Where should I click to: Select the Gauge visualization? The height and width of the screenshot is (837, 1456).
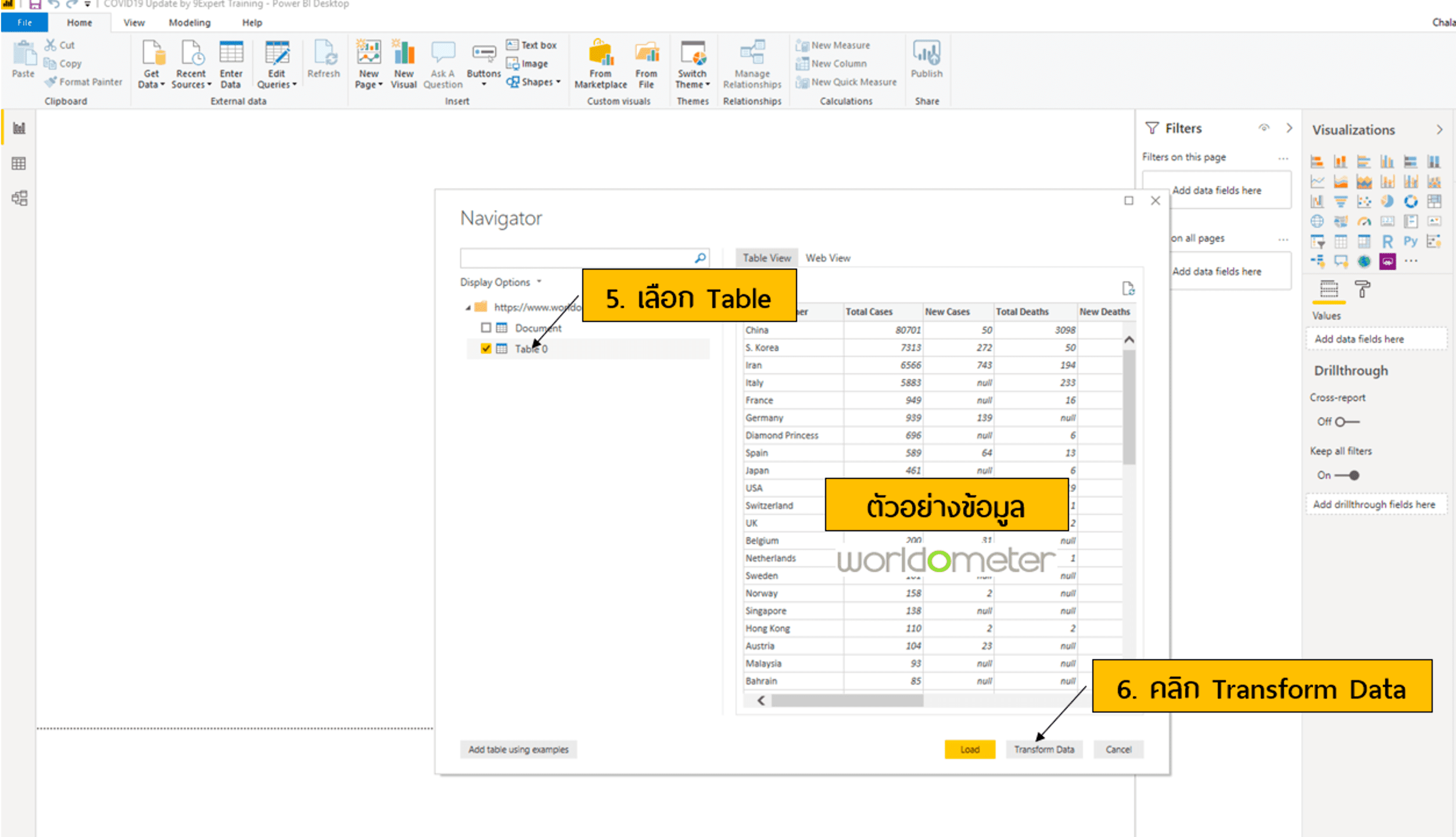[x=1364, y=221]
